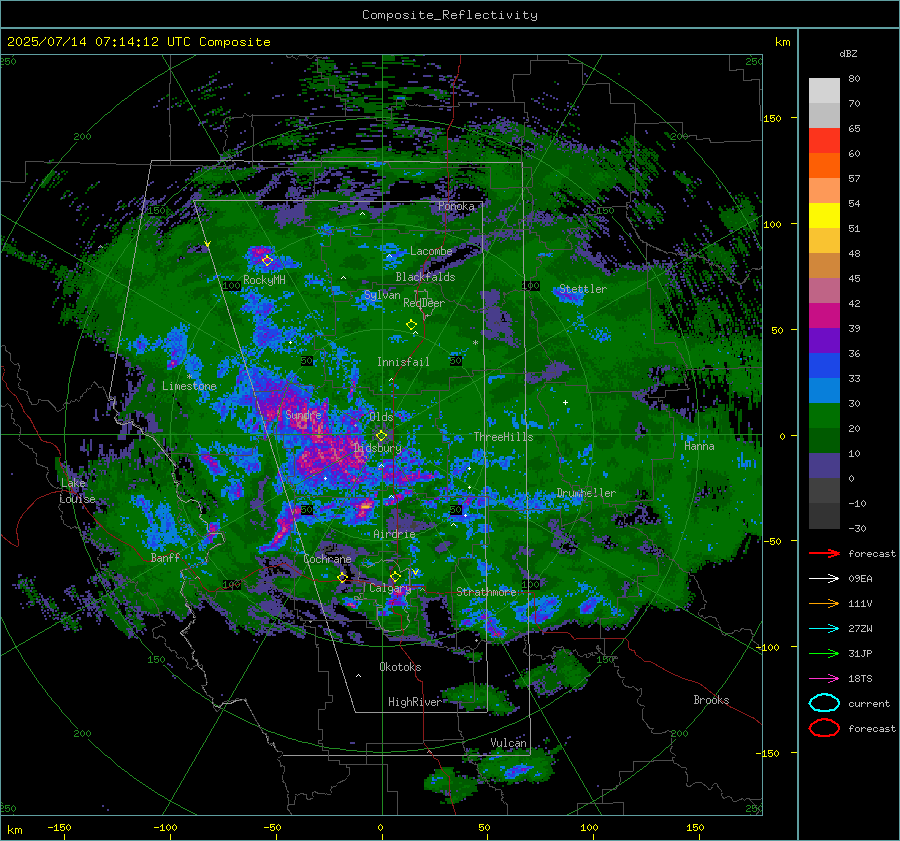This screenshot has height=841, width=900.
Task: Click the Brooks city label
Action: pyautogui.click(x=711, y=700)
